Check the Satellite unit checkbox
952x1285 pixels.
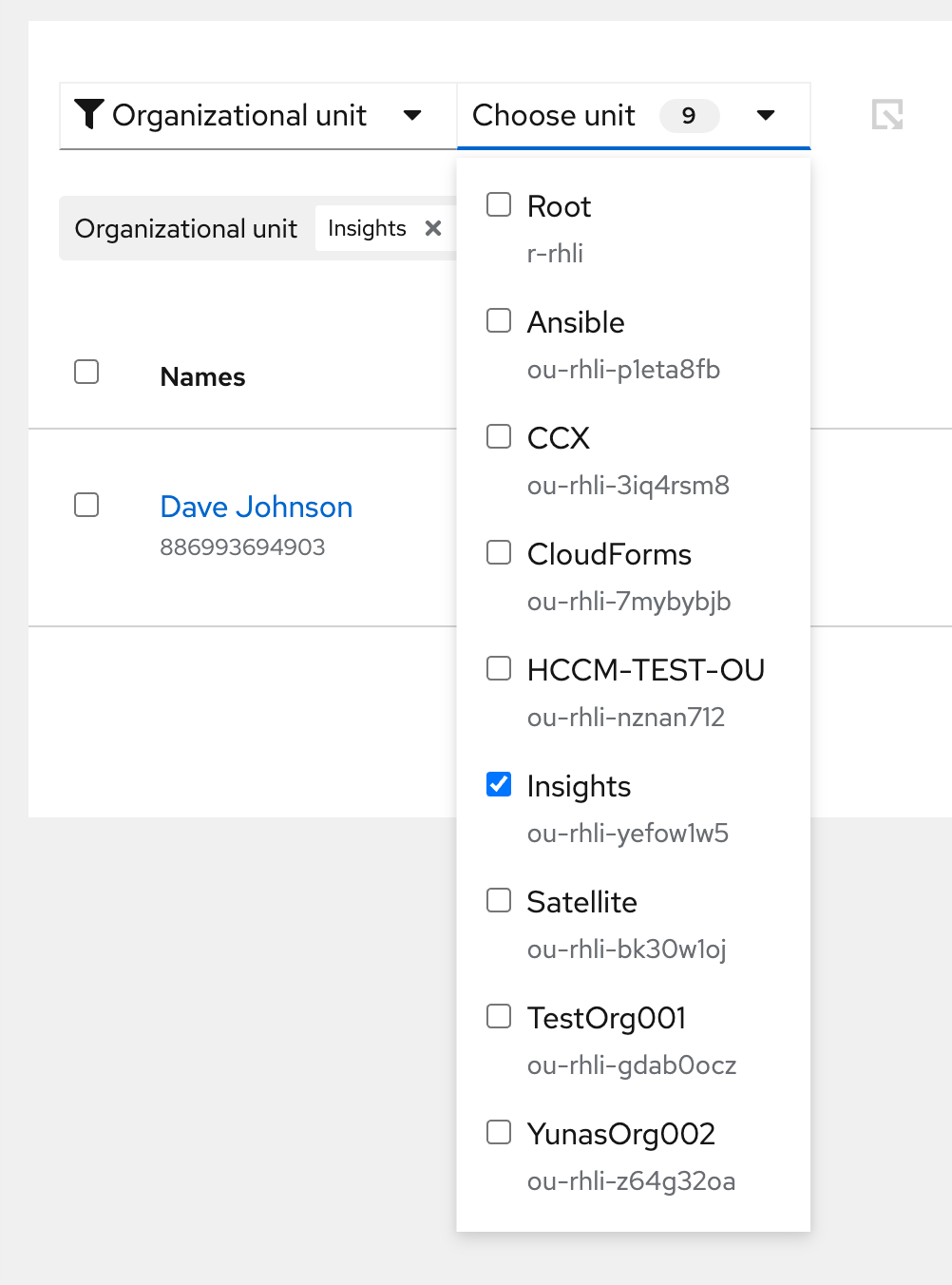tap(499, 900)
